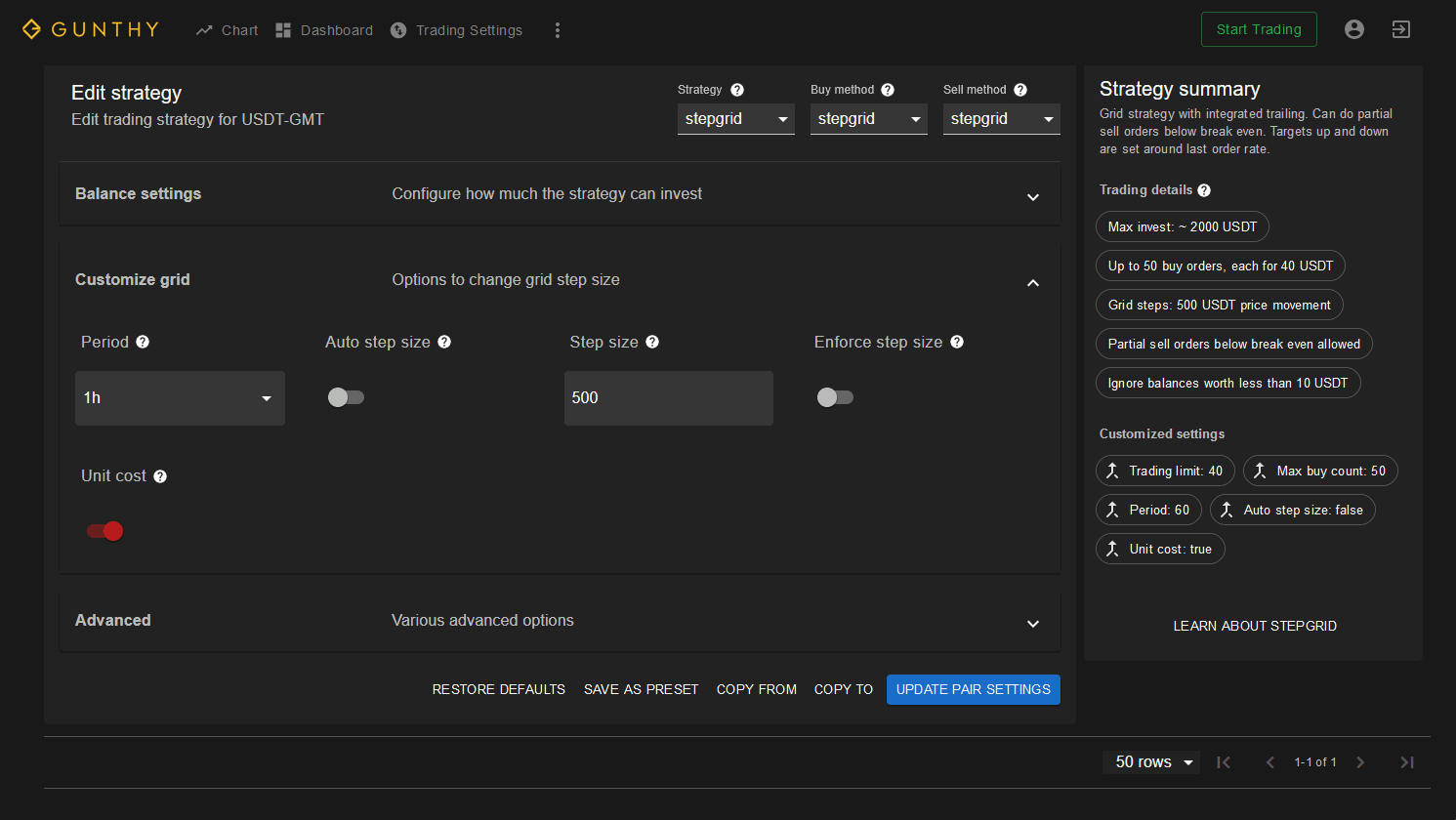Image resolution: width=1456 pixels, height=820 pixels.
Task: Click the Gunthy logo icon
Action: tap(32, 29)
